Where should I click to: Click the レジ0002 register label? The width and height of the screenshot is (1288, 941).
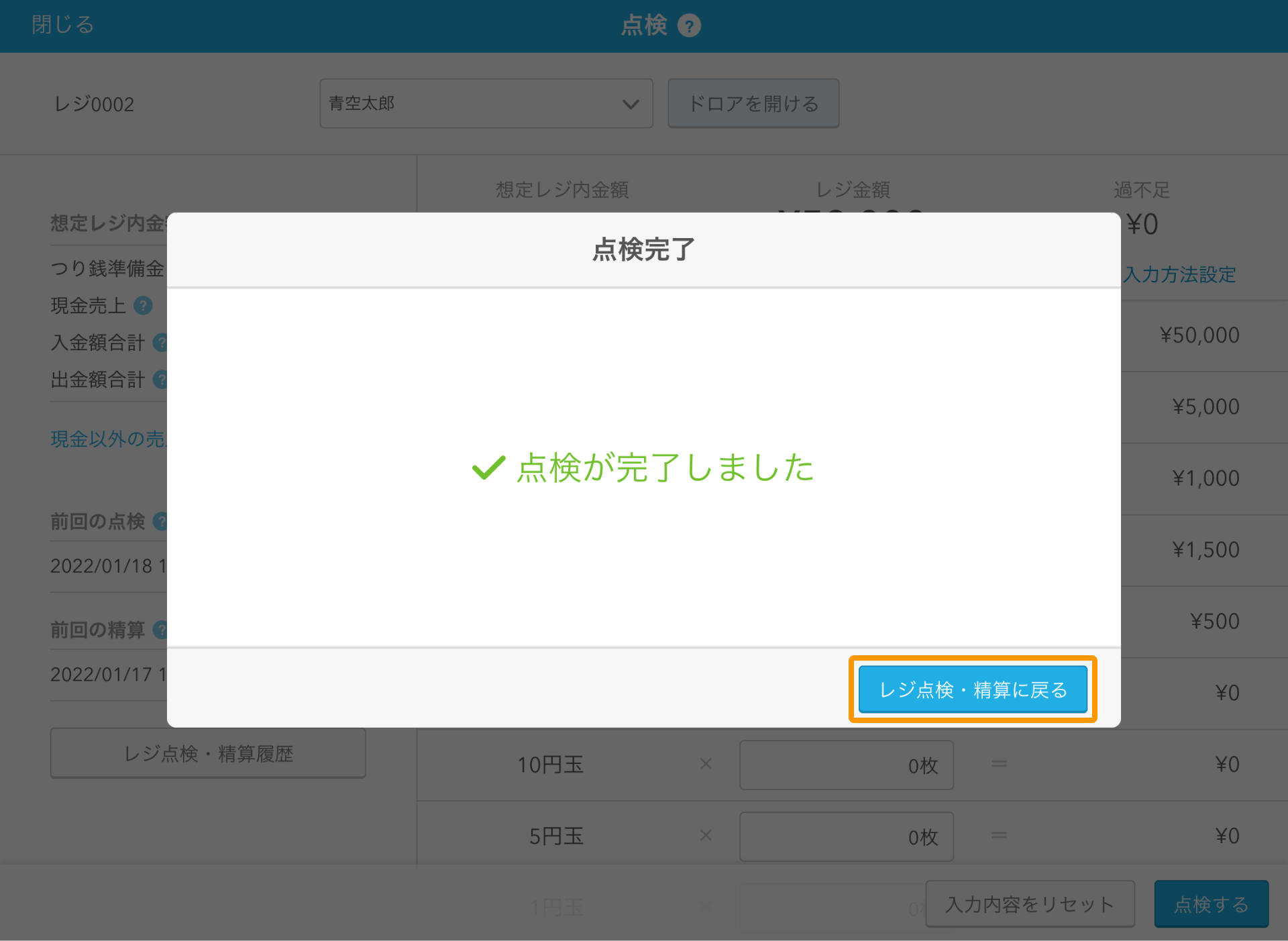94,104
